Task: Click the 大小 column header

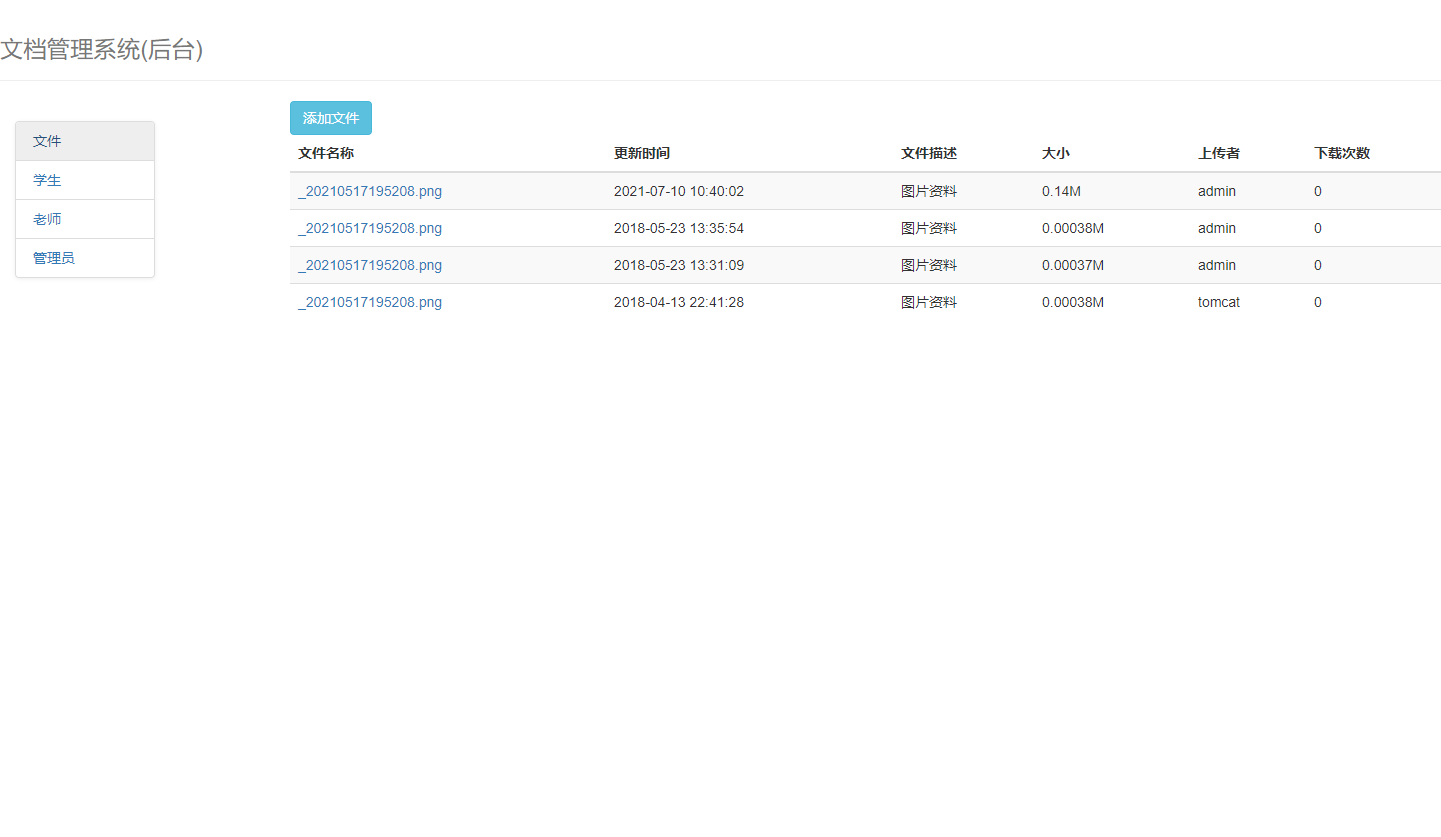Action: coord(1055,153)
